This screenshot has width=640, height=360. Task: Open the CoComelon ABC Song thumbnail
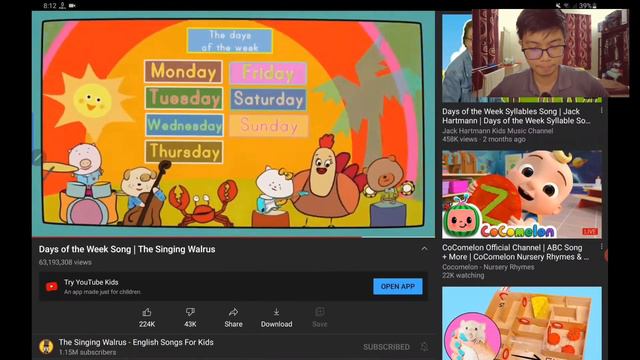coord(522,194)
